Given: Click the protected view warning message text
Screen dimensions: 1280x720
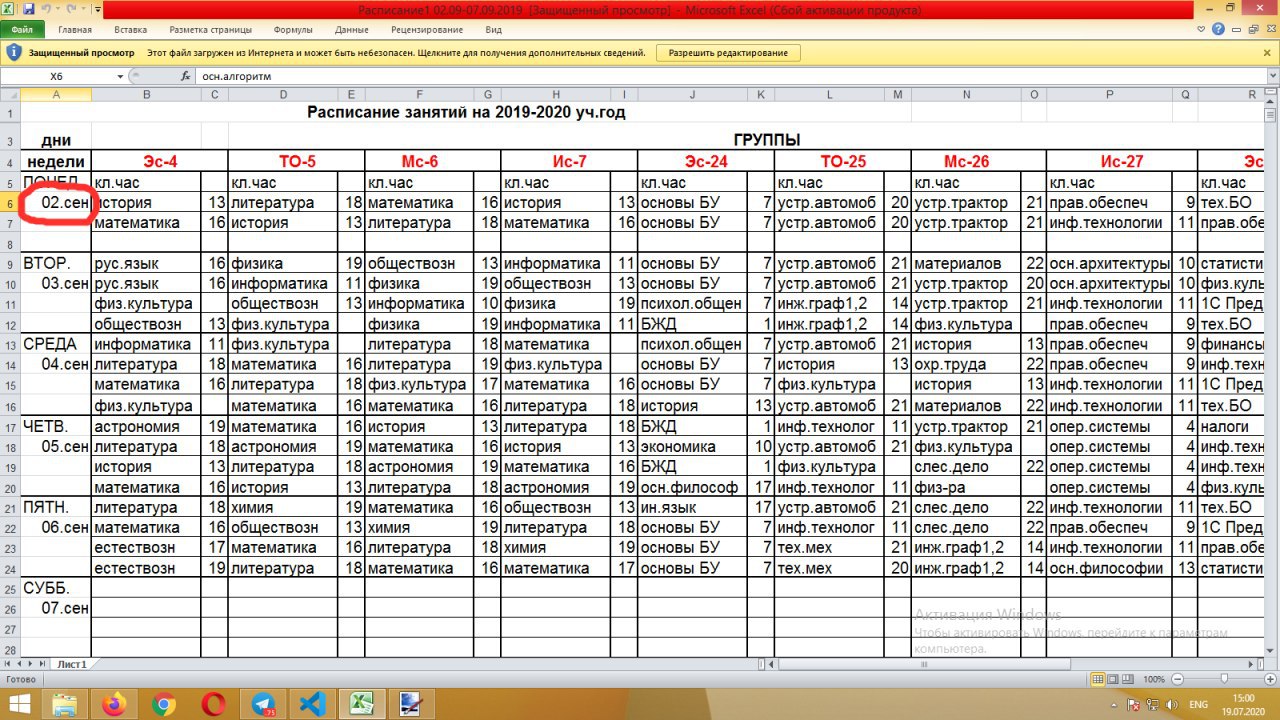Looking at the screenshot, I should point(398,53).
